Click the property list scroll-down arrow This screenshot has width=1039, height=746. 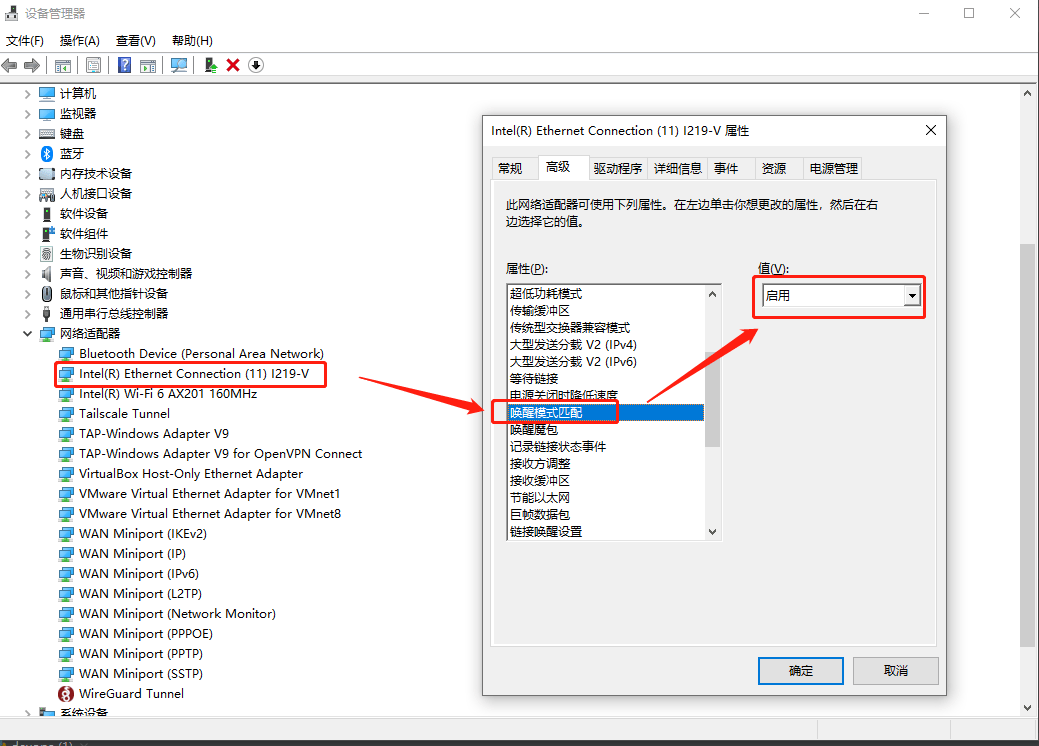(x=712, y=531)
